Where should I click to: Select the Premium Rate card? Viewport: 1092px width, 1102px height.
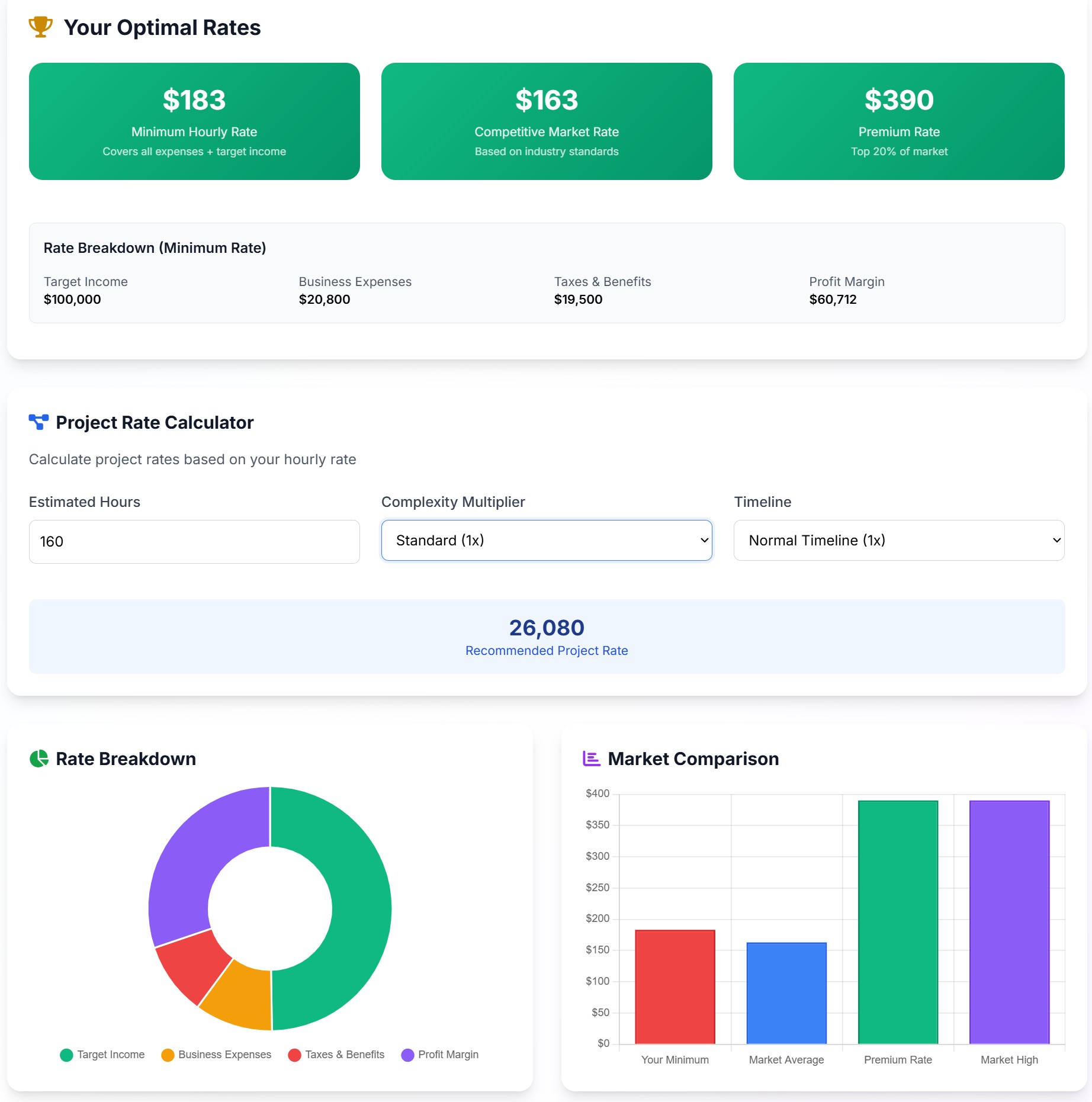(x=898, y=121)
